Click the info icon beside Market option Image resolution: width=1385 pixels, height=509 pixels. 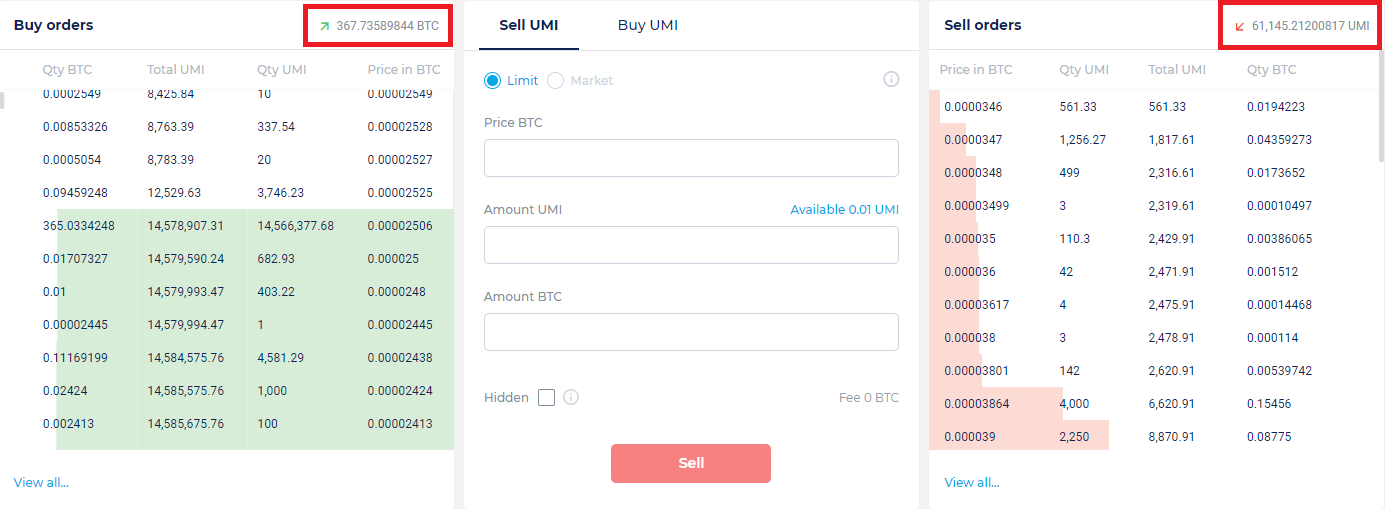[891, 79]
